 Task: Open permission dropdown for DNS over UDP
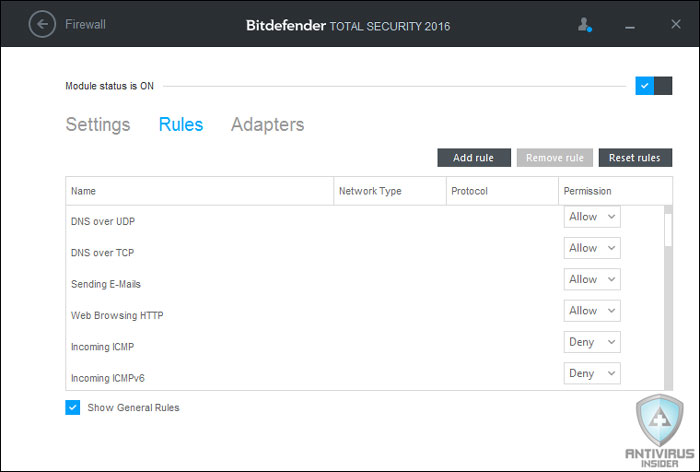pos(592,217)
